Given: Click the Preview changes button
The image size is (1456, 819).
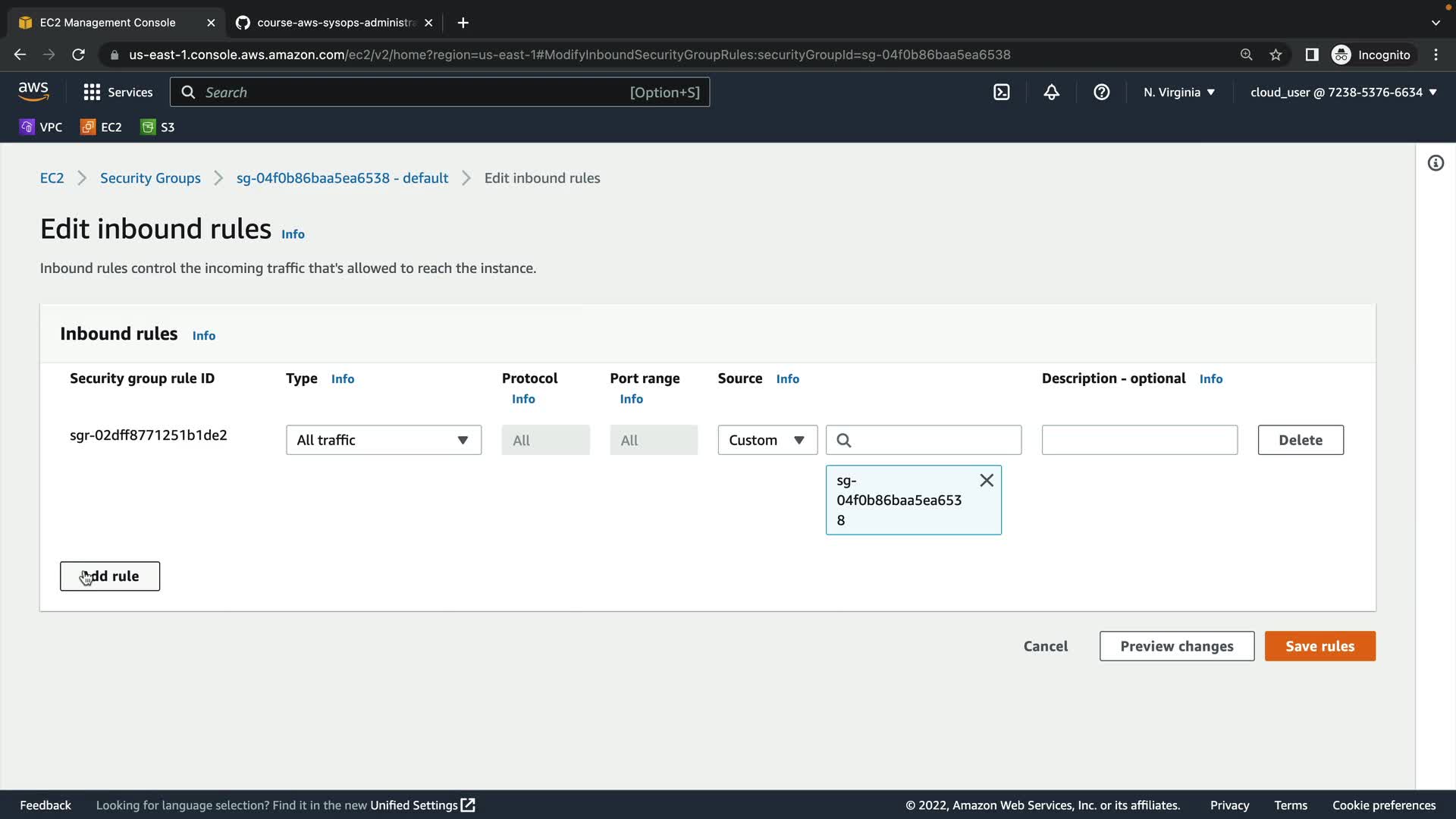Looking at the screenshot, I should coord(1176,646).
